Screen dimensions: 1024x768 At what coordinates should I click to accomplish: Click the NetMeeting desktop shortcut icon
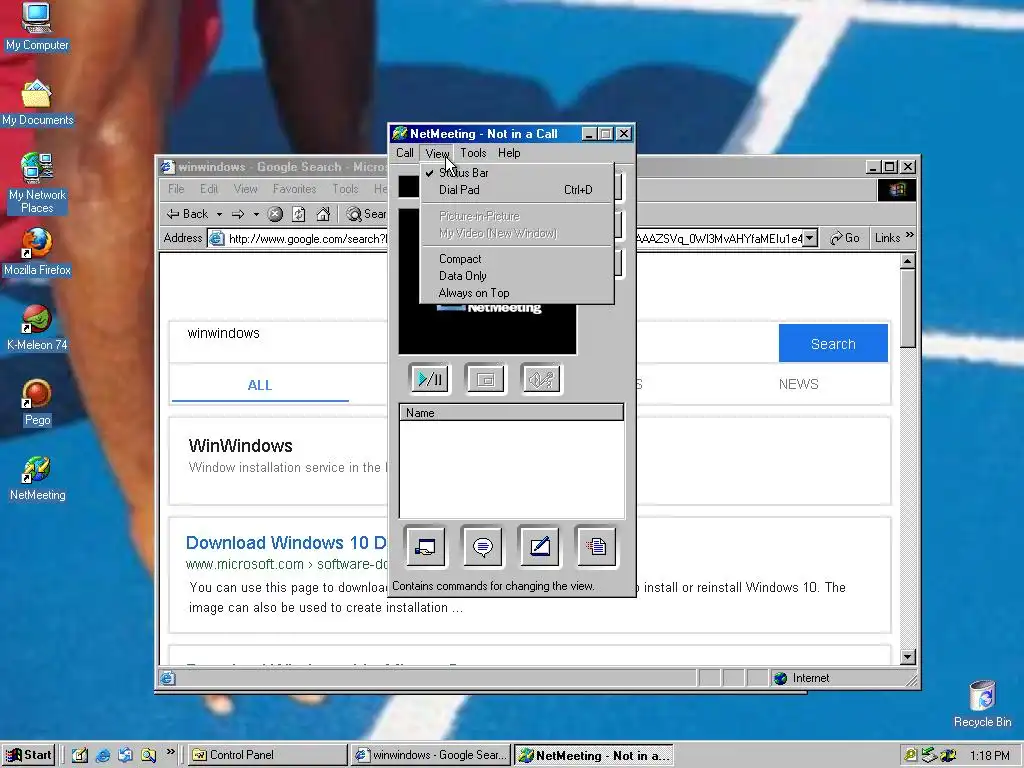coord(37,479)
